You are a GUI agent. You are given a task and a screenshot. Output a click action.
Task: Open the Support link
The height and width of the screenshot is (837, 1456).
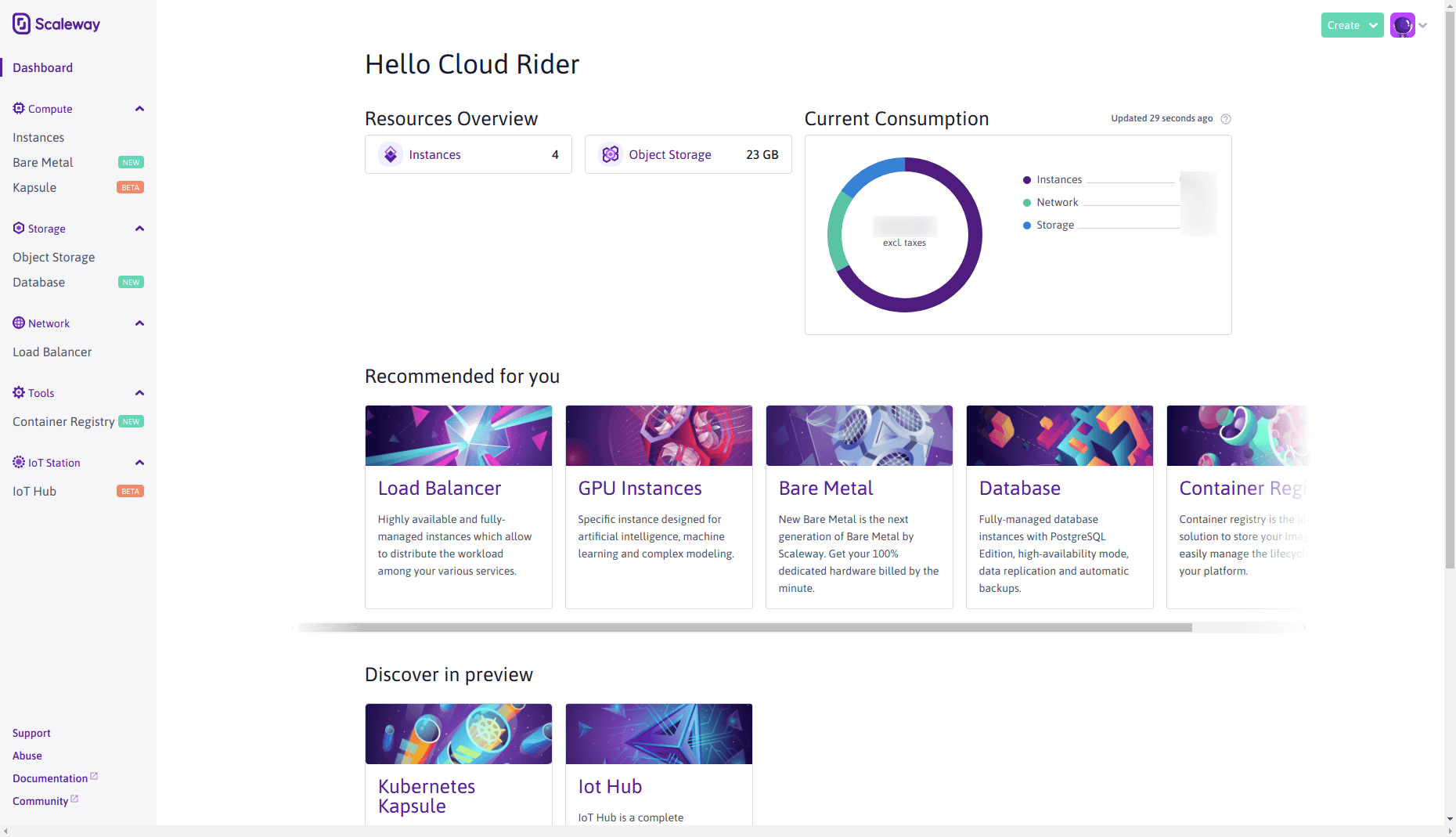click(31, 733)
